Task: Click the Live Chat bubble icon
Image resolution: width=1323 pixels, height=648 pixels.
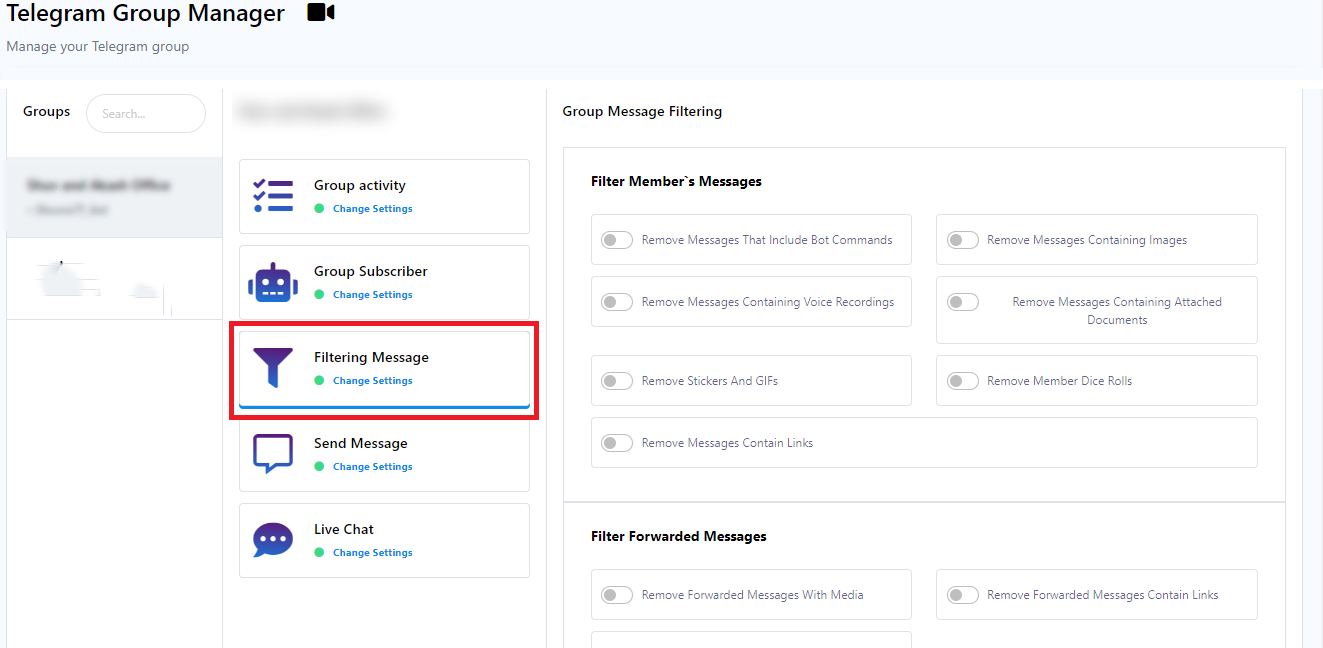Action: pyautogui.click(x=273, y=540)
